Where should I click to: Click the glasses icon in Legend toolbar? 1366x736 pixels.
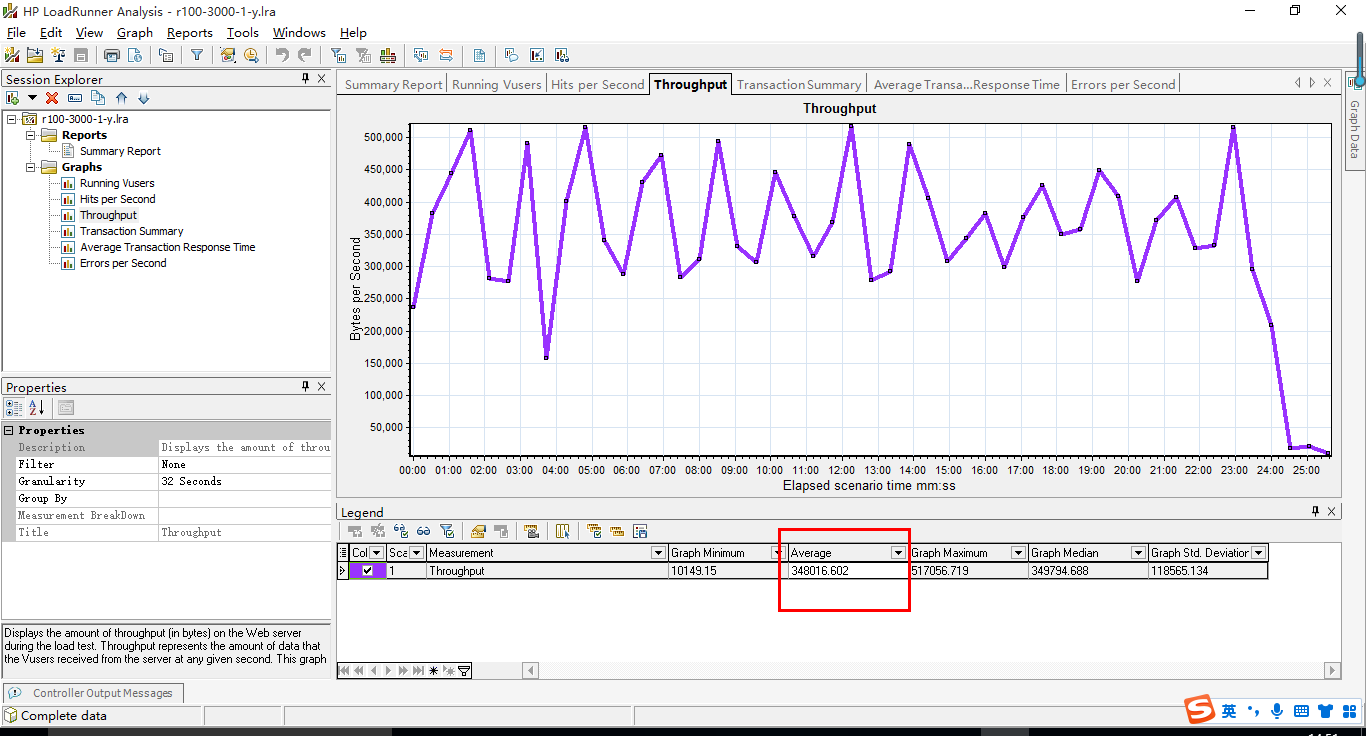tap(424, 531)
